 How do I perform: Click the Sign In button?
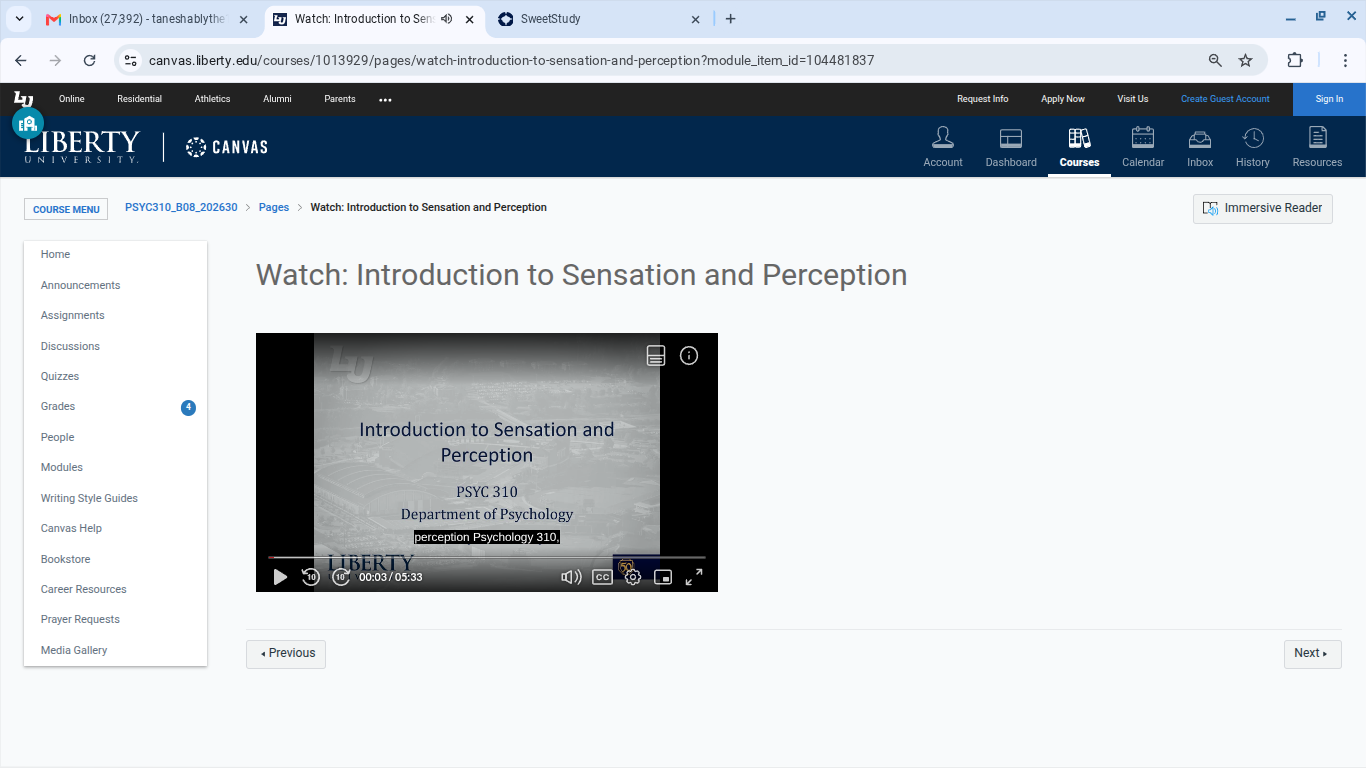pyautogui.click(x=1329, y=99)
